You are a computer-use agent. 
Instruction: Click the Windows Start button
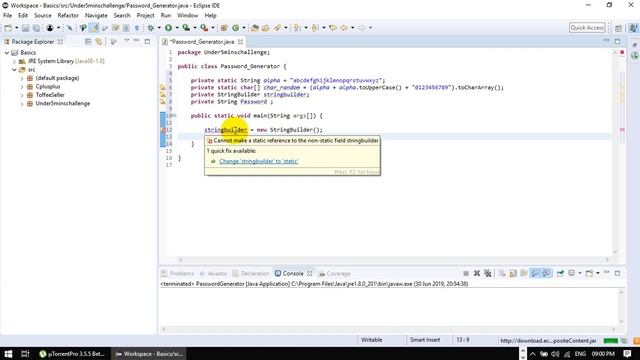[8, 353]
